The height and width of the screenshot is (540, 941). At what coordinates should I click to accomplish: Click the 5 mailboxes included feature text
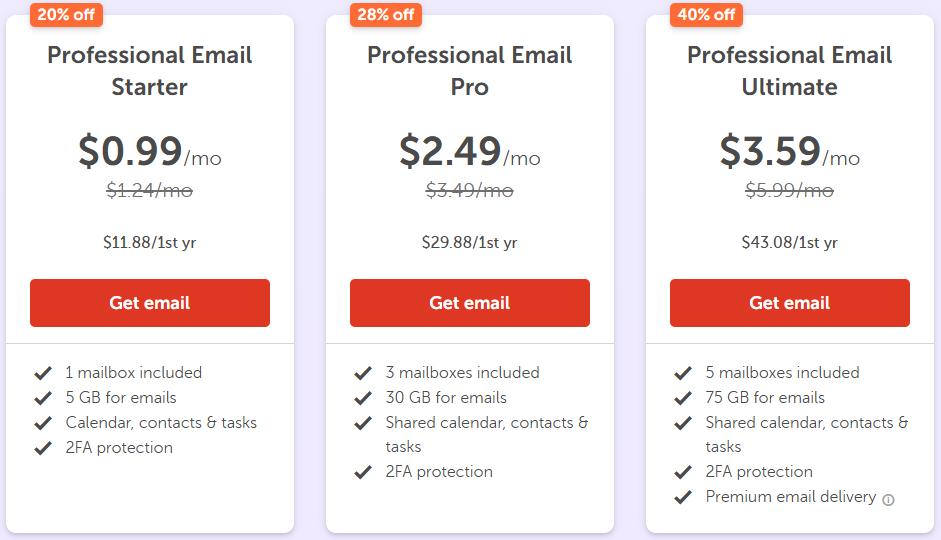point(782,372)
